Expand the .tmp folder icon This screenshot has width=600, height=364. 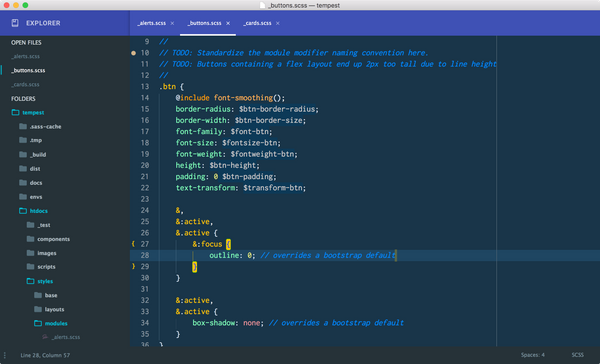point(23,140)
